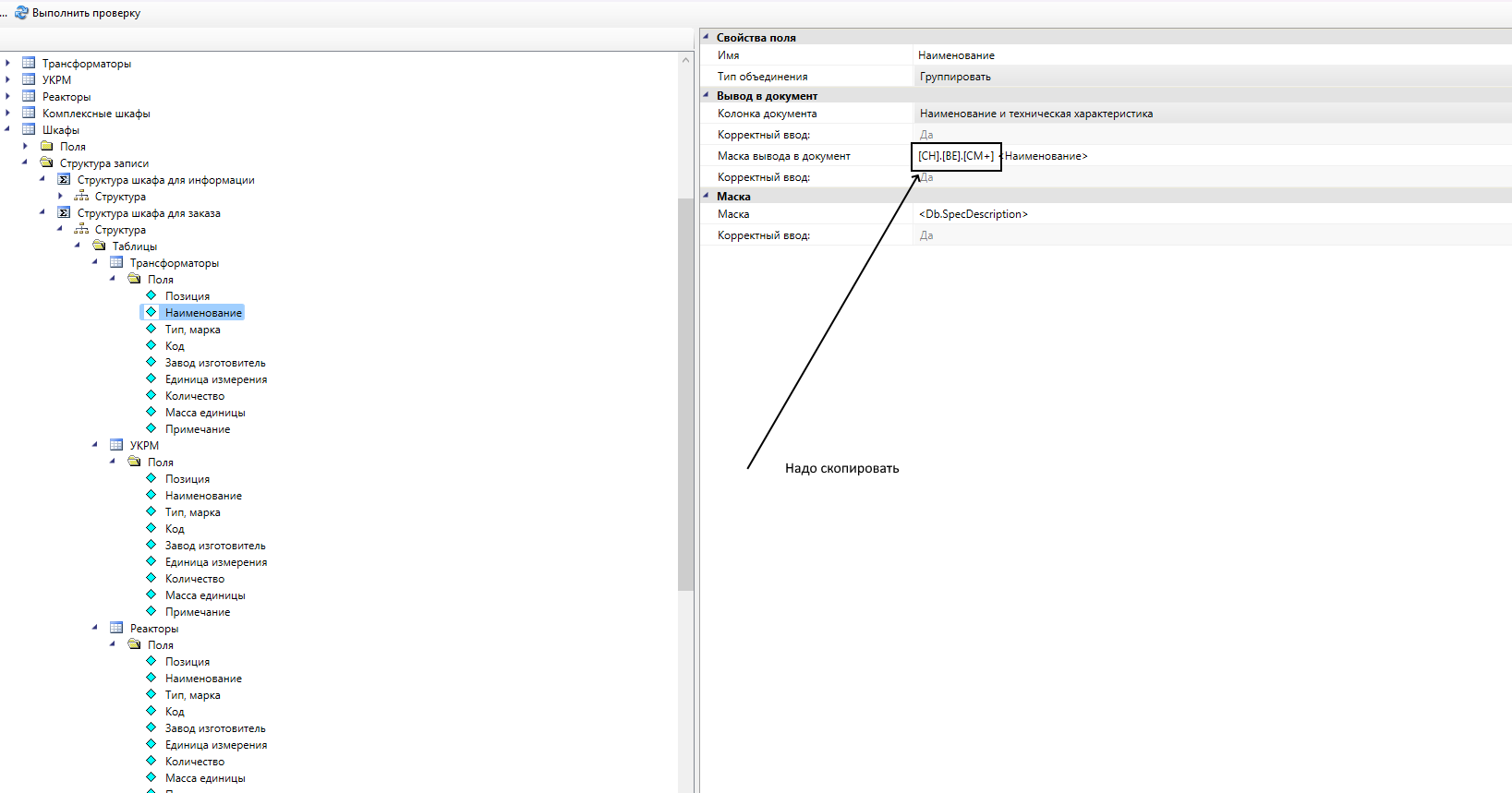1512x793 pixels.
Task: Select the Комплексные шкафы tree item
Action: pyautogui.click(x=96, y=114)
